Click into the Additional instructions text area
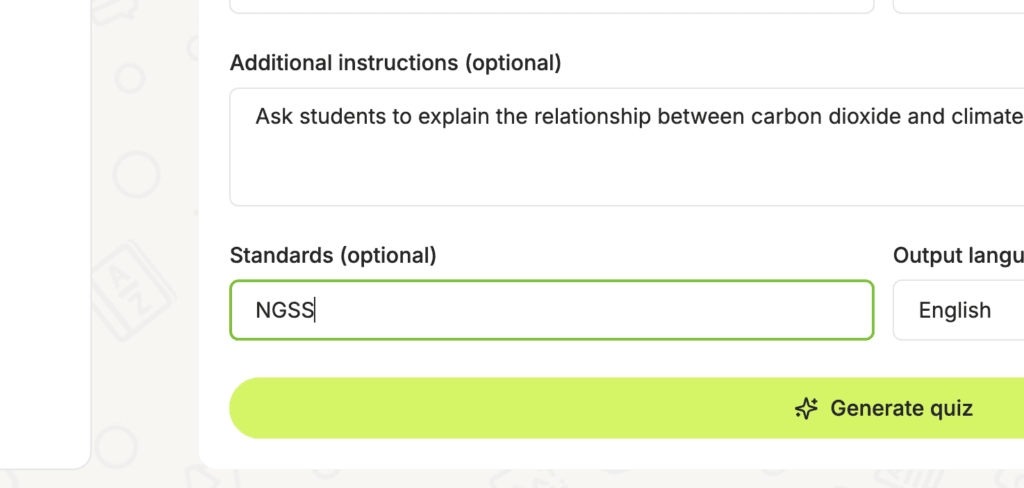The image size is (1024, 488). [x=627, y=147]
